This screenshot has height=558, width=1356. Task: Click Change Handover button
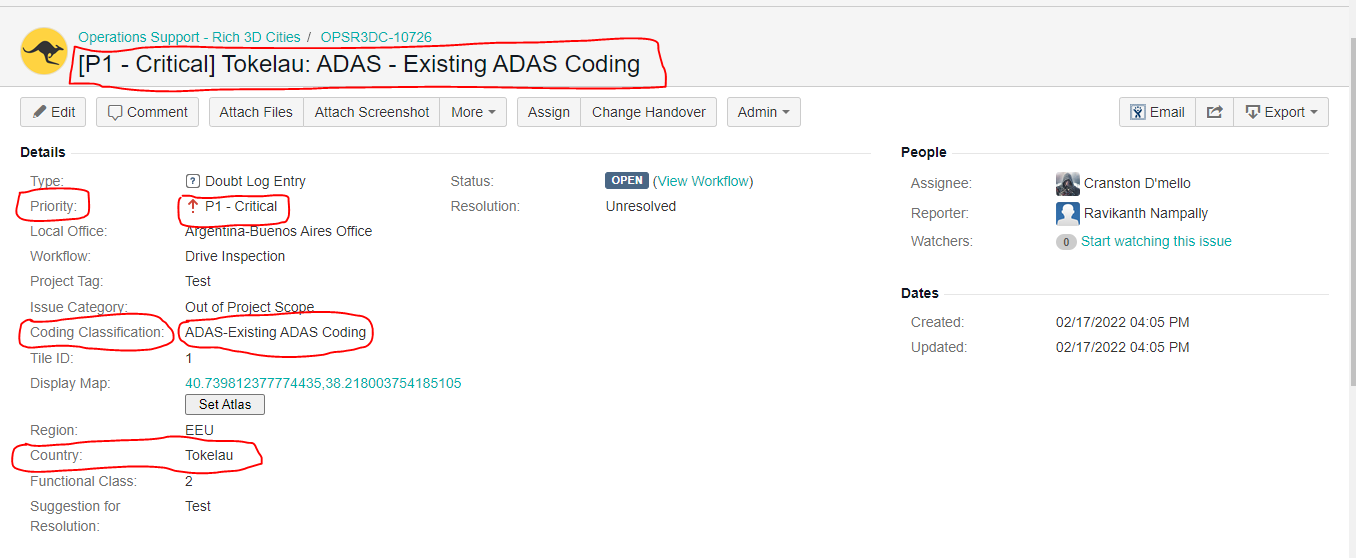click(x=649, y=112)
